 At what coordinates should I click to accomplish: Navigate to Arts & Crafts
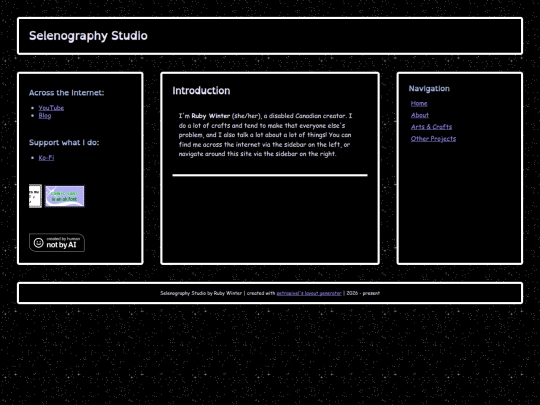point(431,127)
